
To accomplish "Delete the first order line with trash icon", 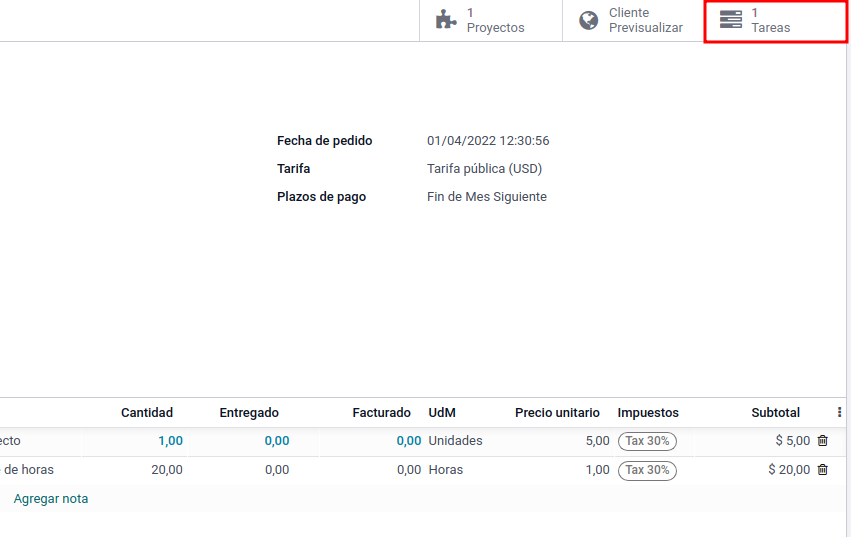I will pyautogui.click(x=823, y=441).
